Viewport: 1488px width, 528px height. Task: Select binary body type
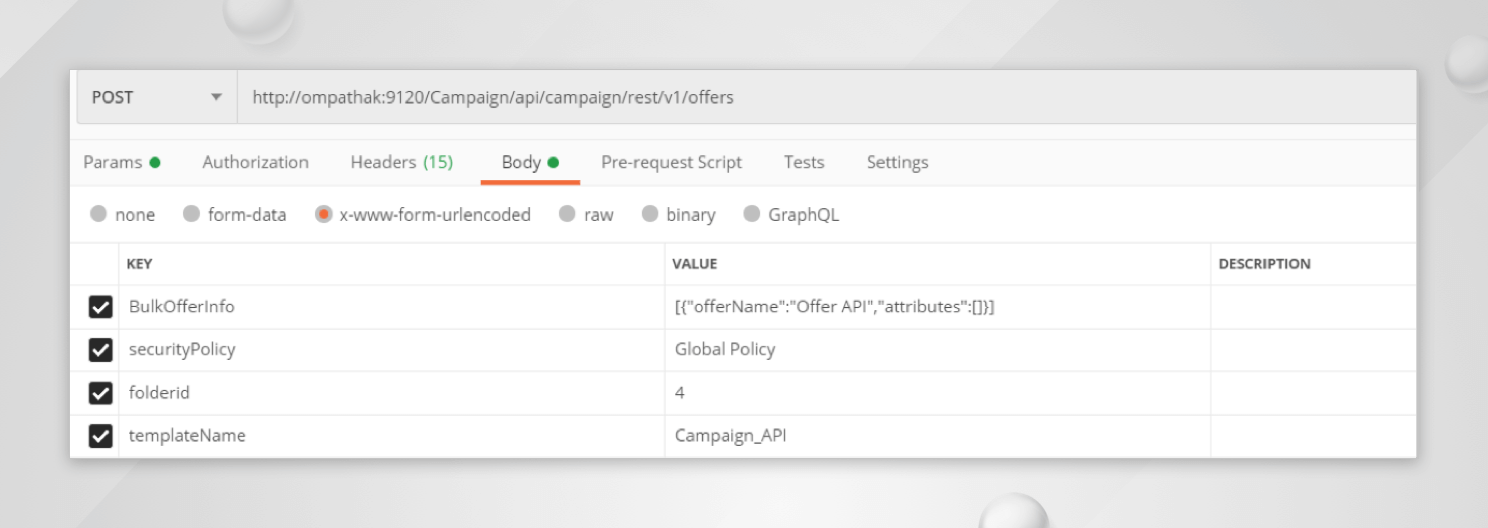(650, 215)
